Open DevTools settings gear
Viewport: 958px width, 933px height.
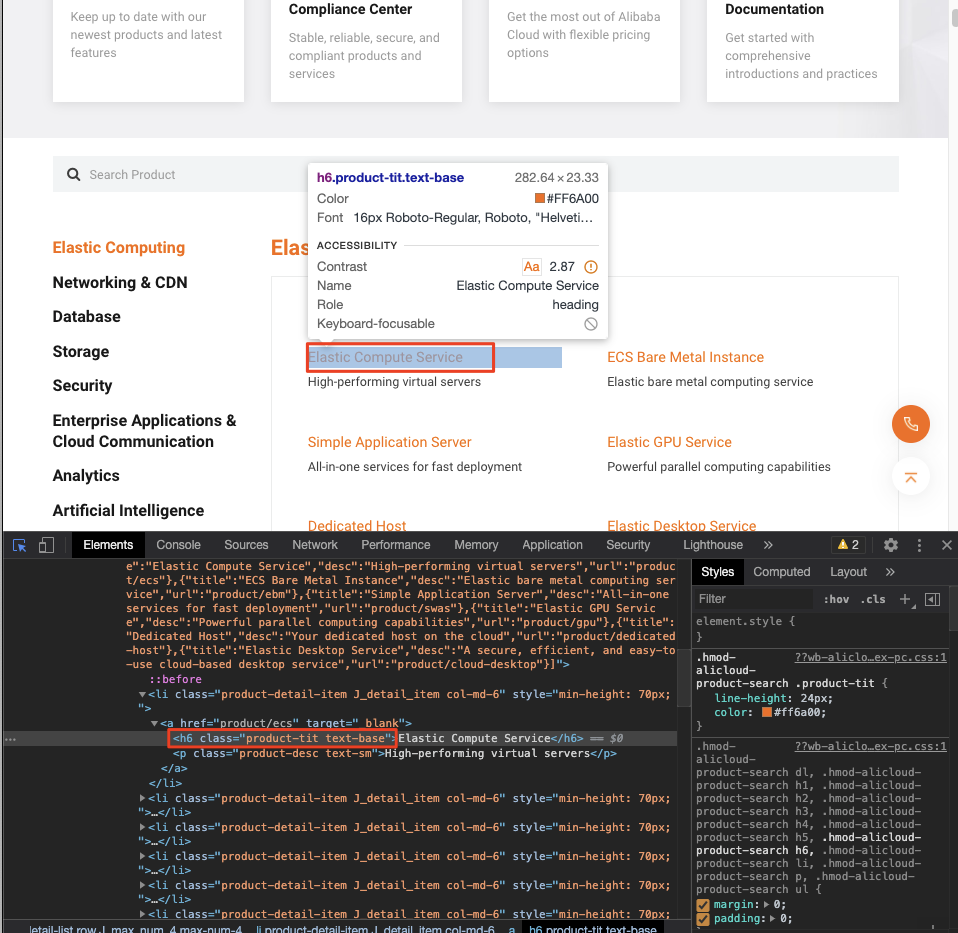(891, 545)
